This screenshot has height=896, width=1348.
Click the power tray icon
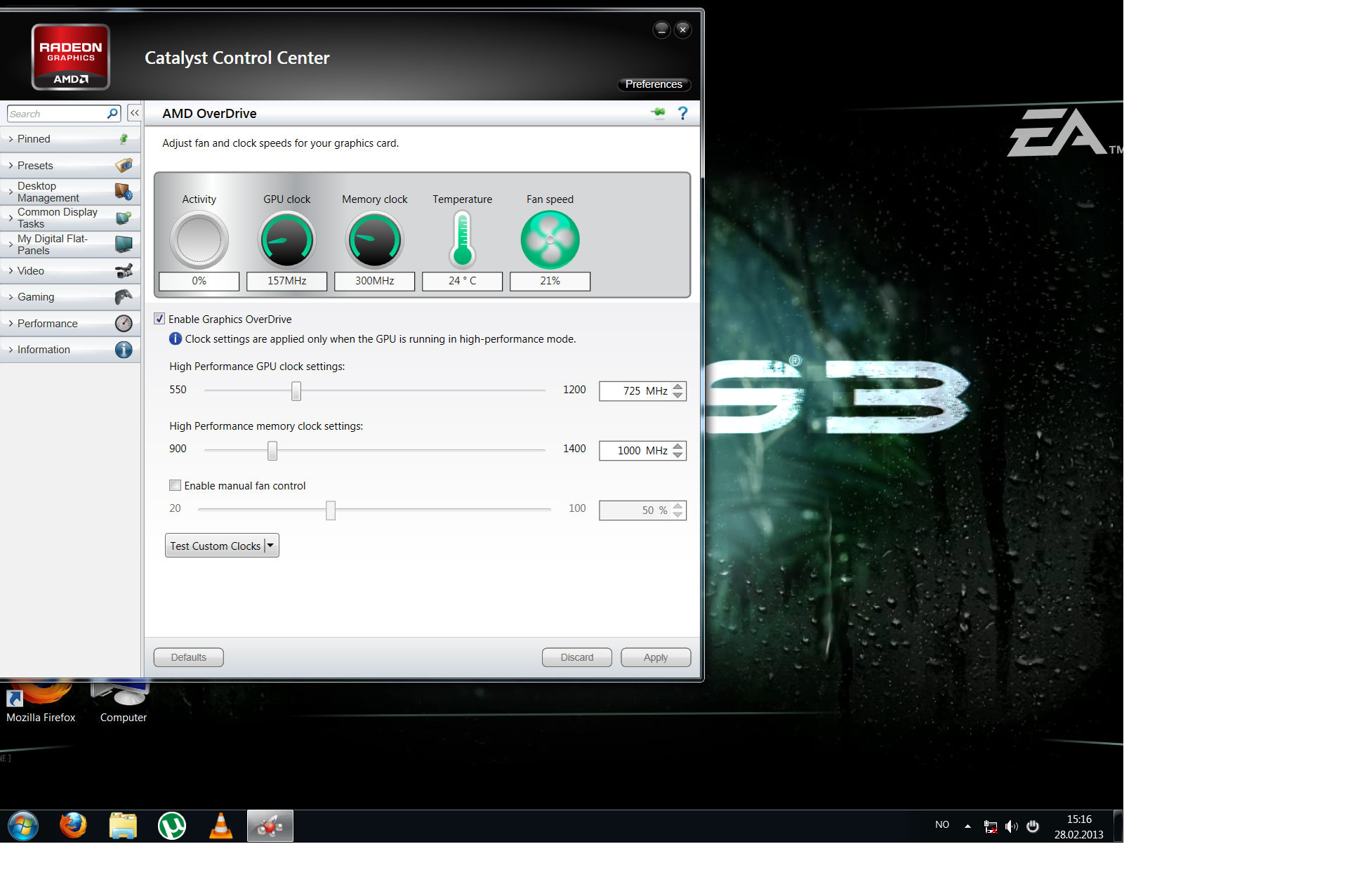pyautogui.click(x=1032, y=826)
